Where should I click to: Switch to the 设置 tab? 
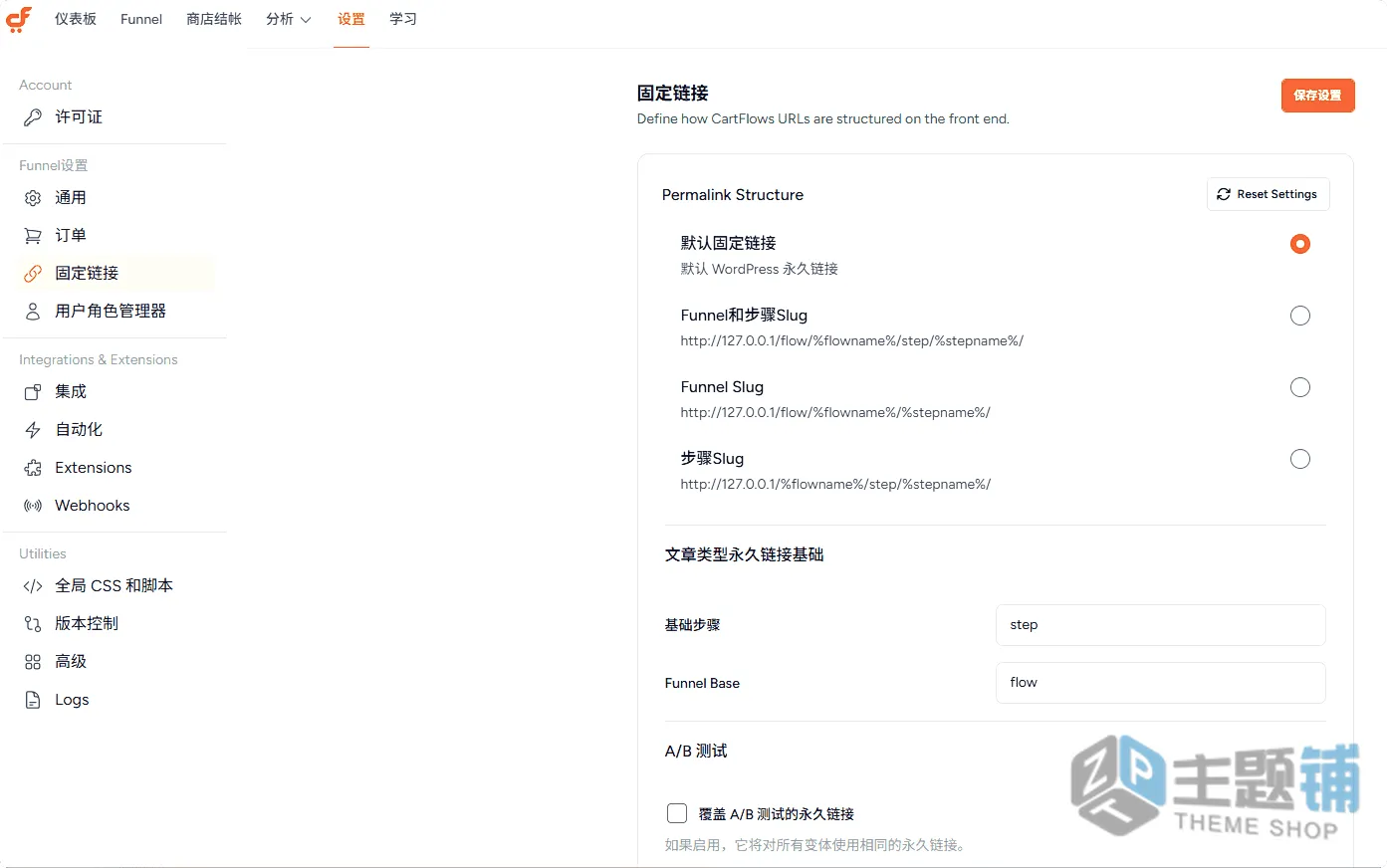point(351,19)
